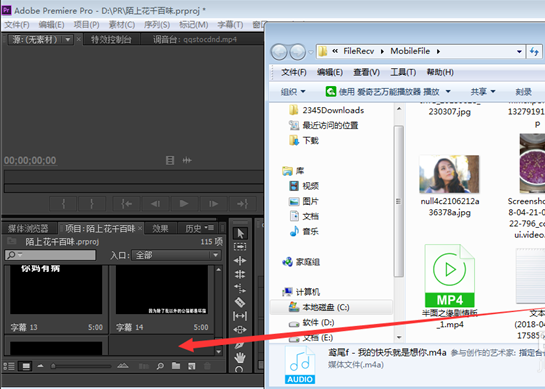Step forward one frame in source monitor
The width and height of the screenshot is (545, 389).
[213, 204]
